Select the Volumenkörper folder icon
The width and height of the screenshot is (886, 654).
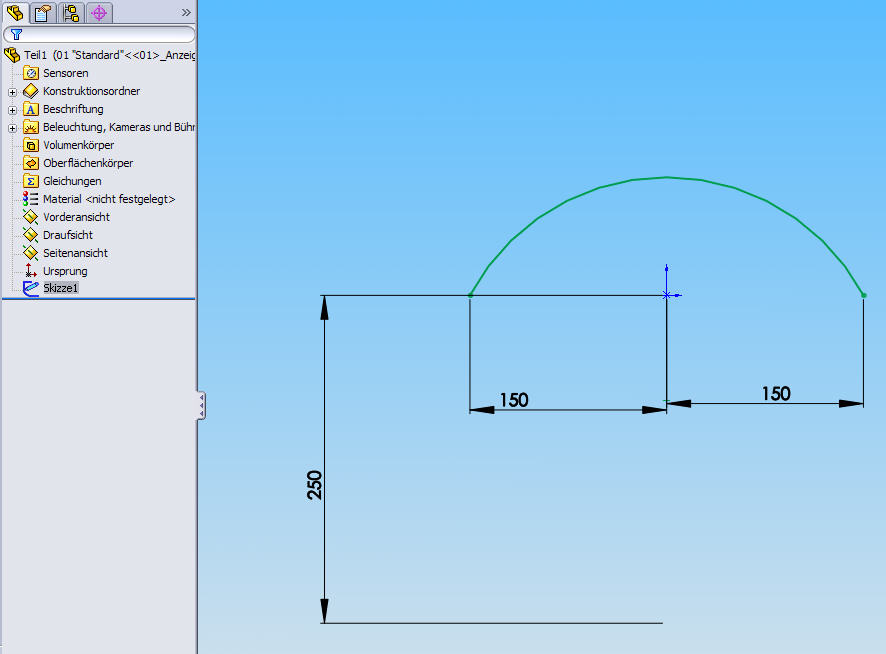pos(31,145)
